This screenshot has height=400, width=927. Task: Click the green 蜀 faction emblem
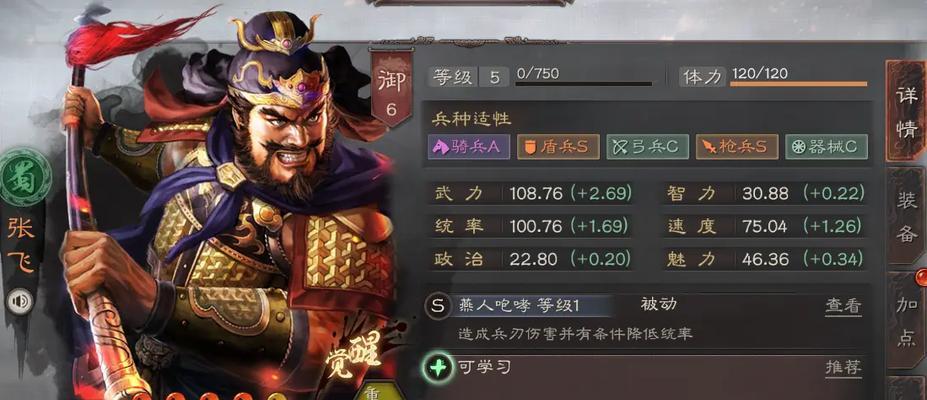(x=25, y=177)
